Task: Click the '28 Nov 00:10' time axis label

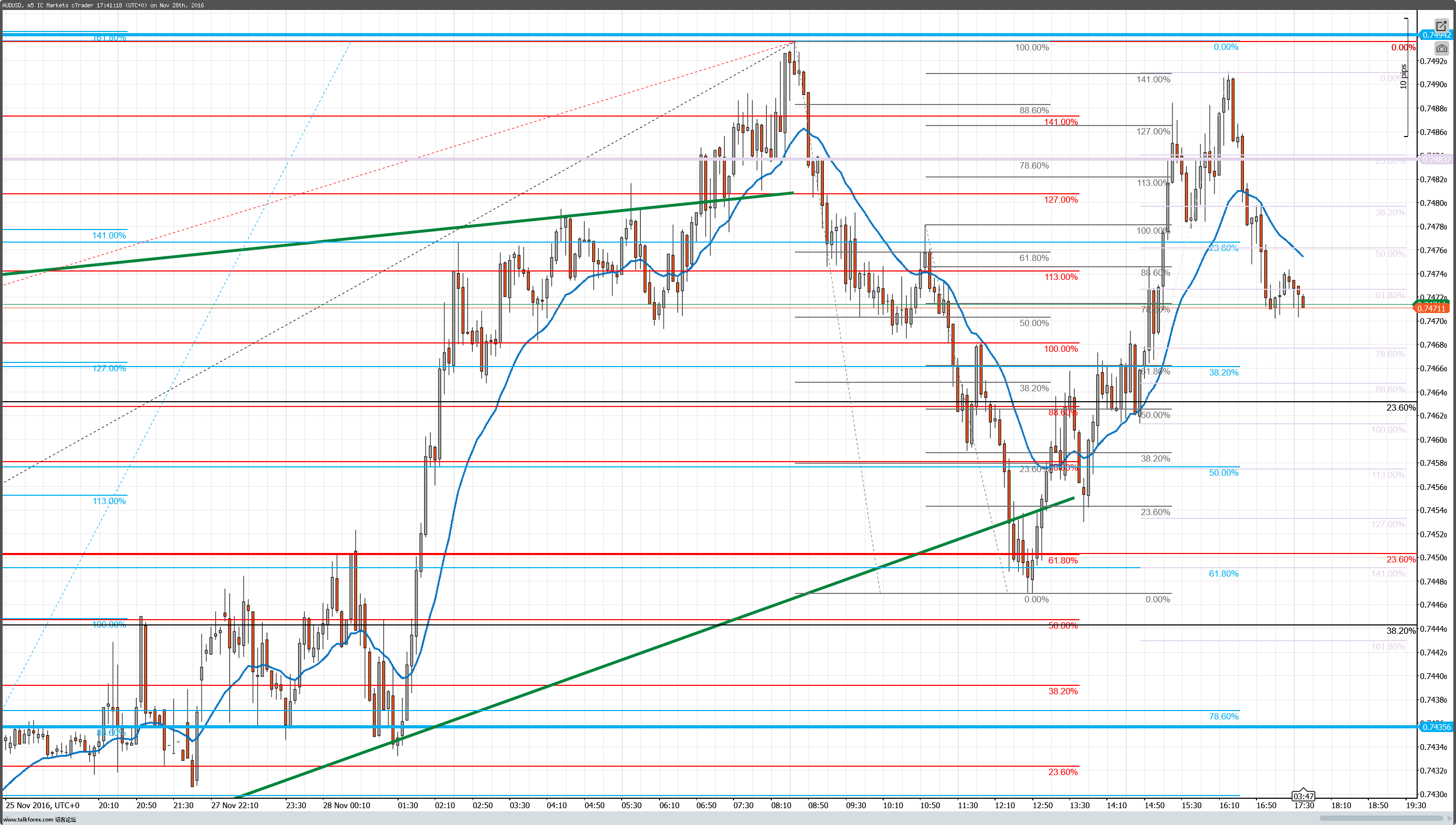Action: (346, 805)
